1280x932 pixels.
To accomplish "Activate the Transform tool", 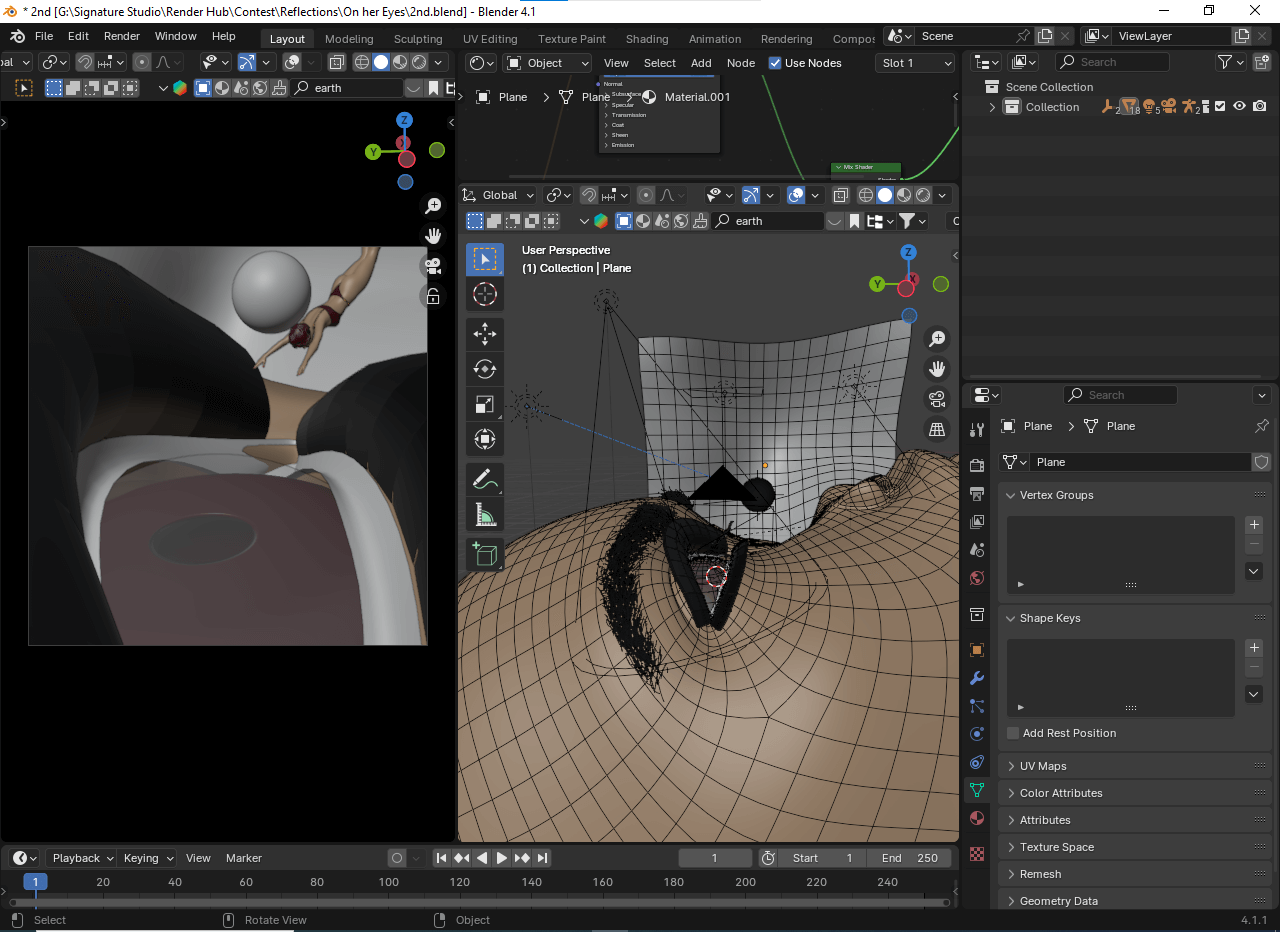I will pyautogui.click(x=485, y=440).
